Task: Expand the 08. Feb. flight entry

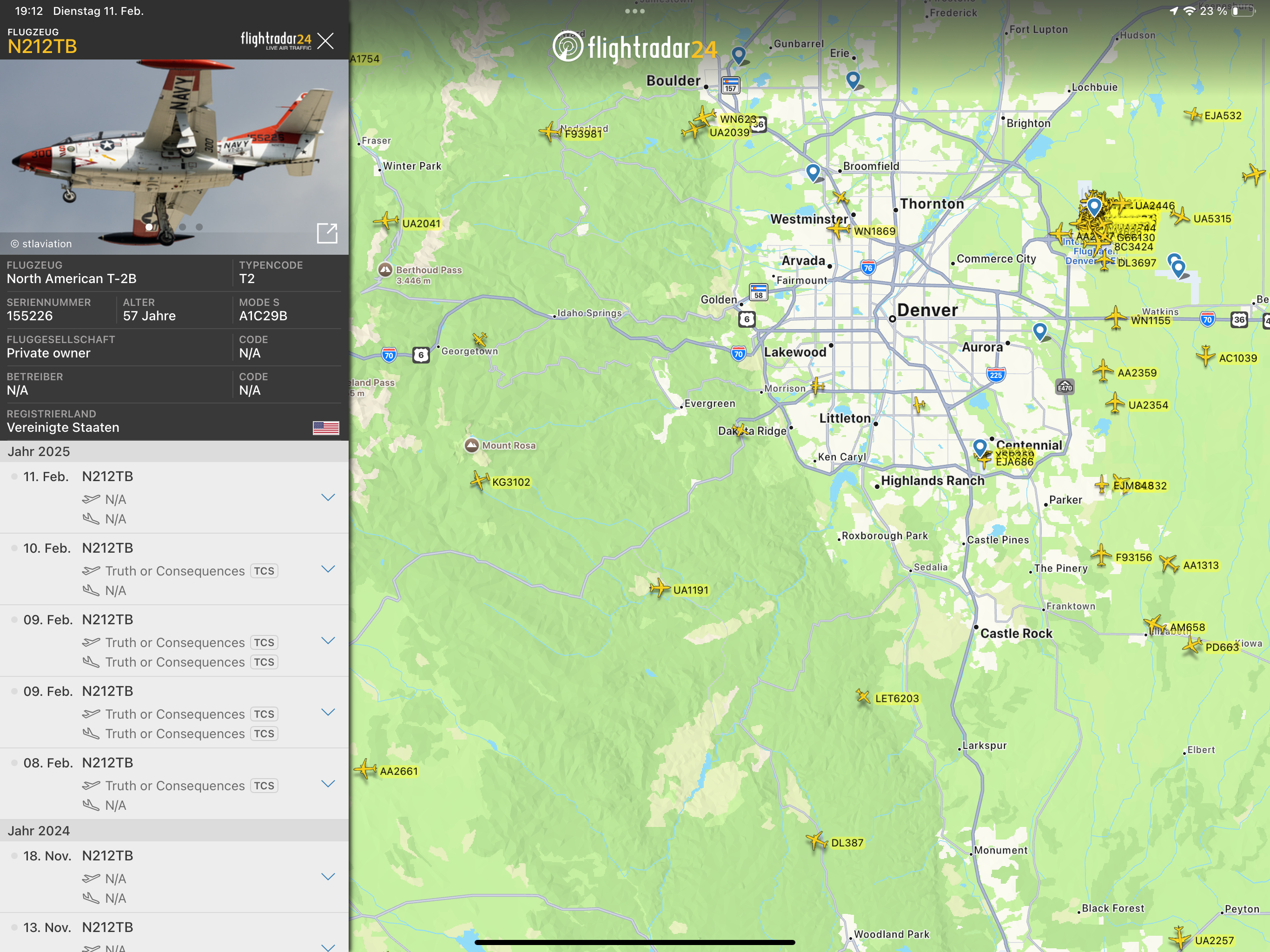Action: tap(328, 784)
